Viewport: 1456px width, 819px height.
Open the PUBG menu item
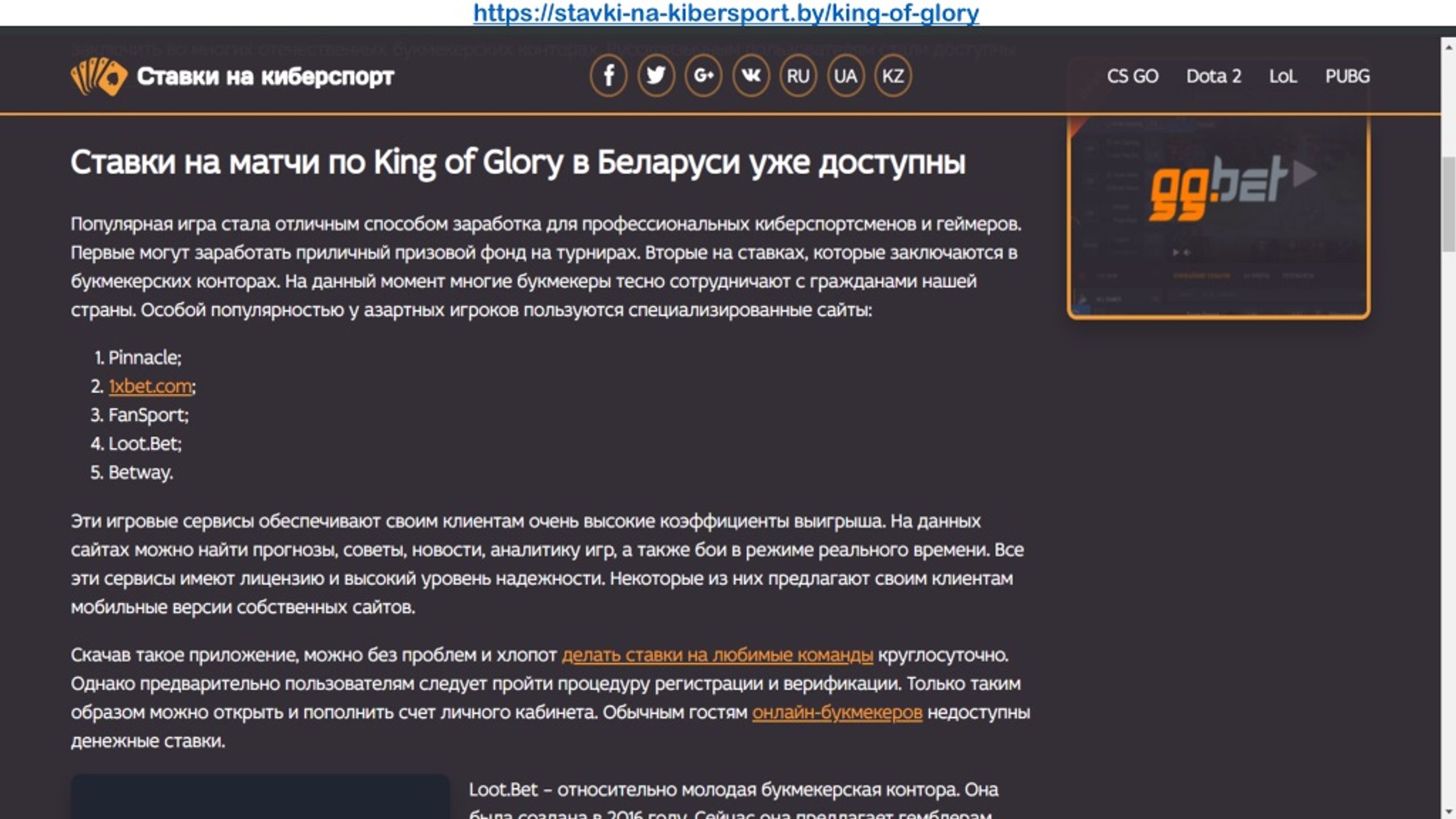(x=1347, y=76)
